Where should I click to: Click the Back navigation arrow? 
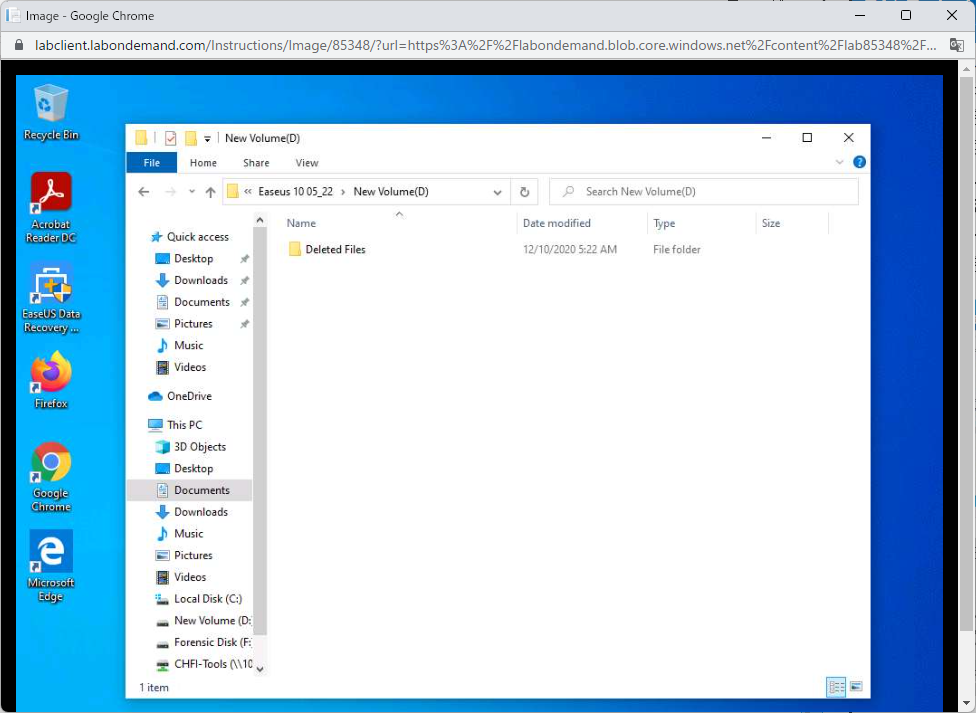pos(143,191)
